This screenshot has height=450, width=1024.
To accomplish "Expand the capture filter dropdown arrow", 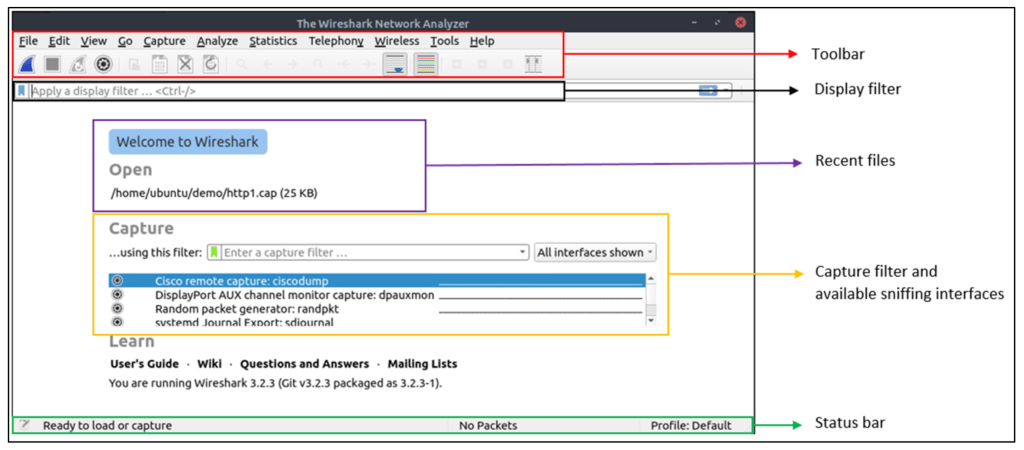I will tap(523, 252).
